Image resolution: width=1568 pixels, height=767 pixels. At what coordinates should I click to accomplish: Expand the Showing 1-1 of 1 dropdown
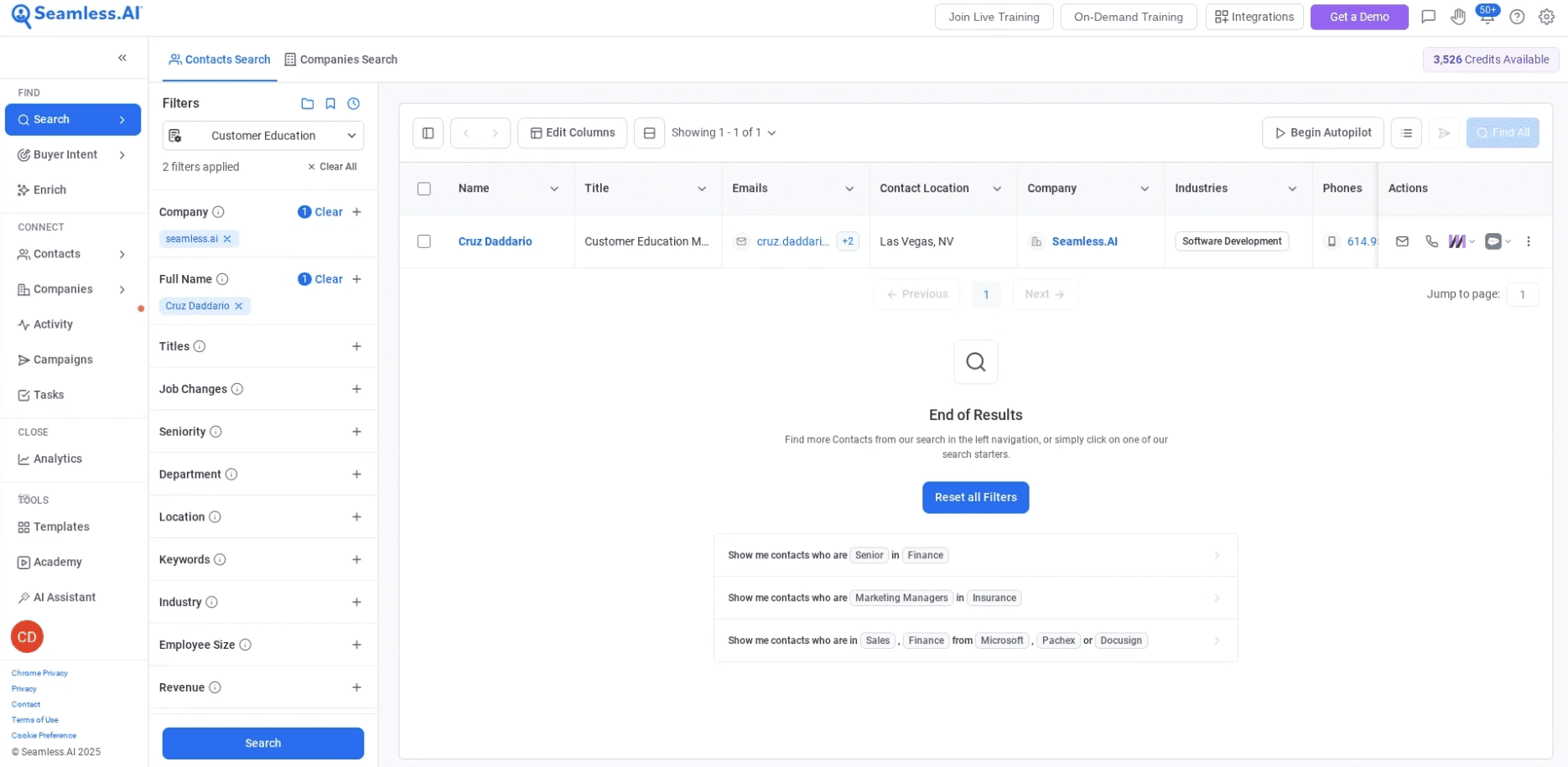click(773, 132)
